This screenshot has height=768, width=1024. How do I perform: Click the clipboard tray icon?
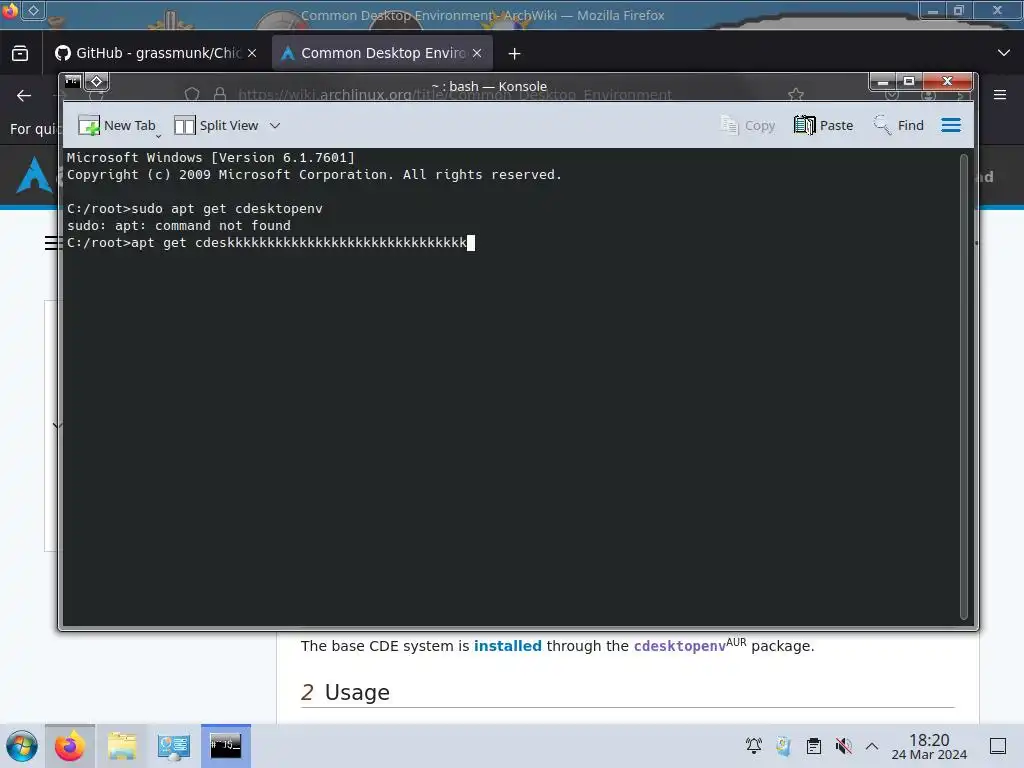click(x=814, y=746)
